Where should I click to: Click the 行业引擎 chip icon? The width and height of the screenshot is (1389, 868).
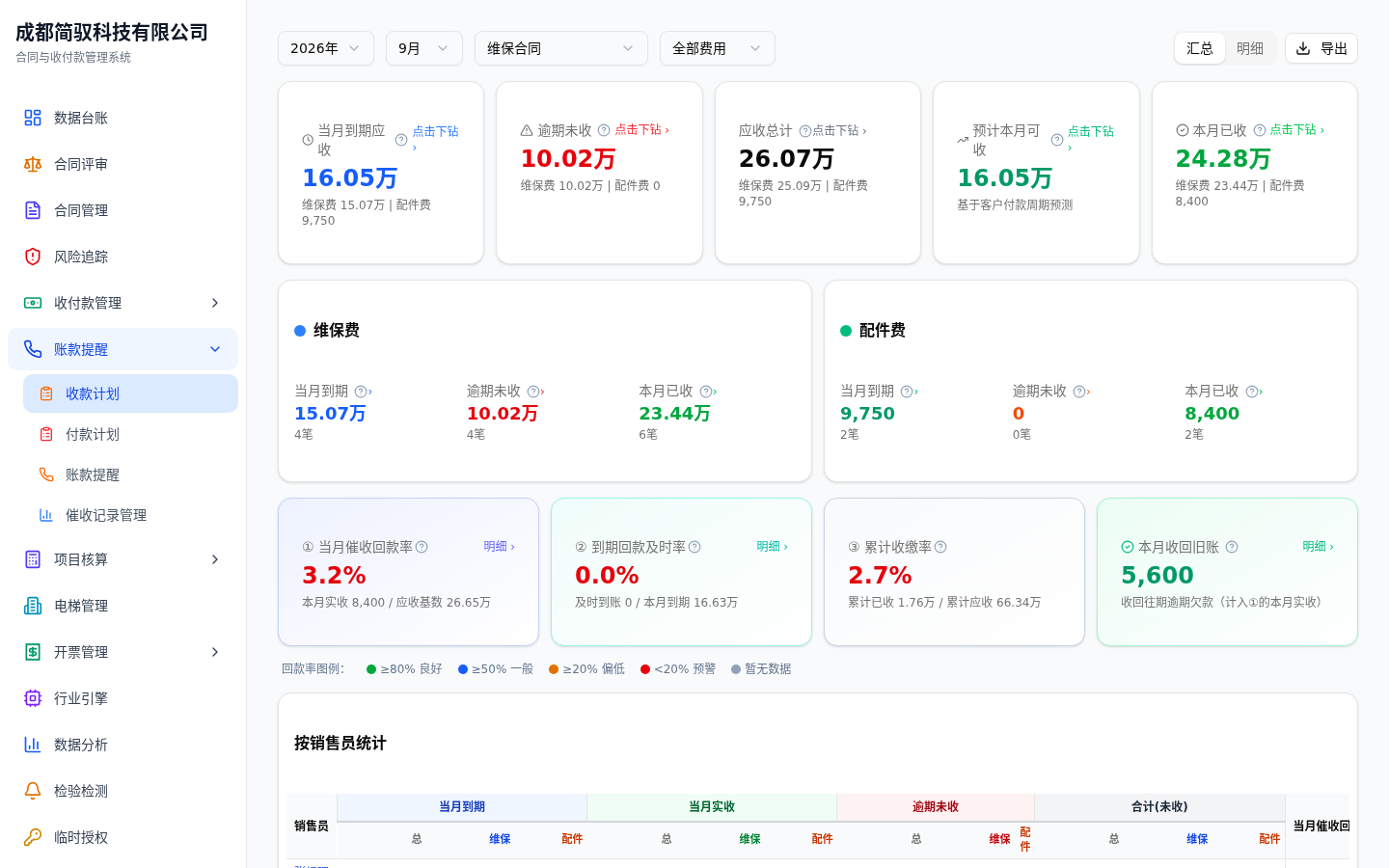[33, 698]
